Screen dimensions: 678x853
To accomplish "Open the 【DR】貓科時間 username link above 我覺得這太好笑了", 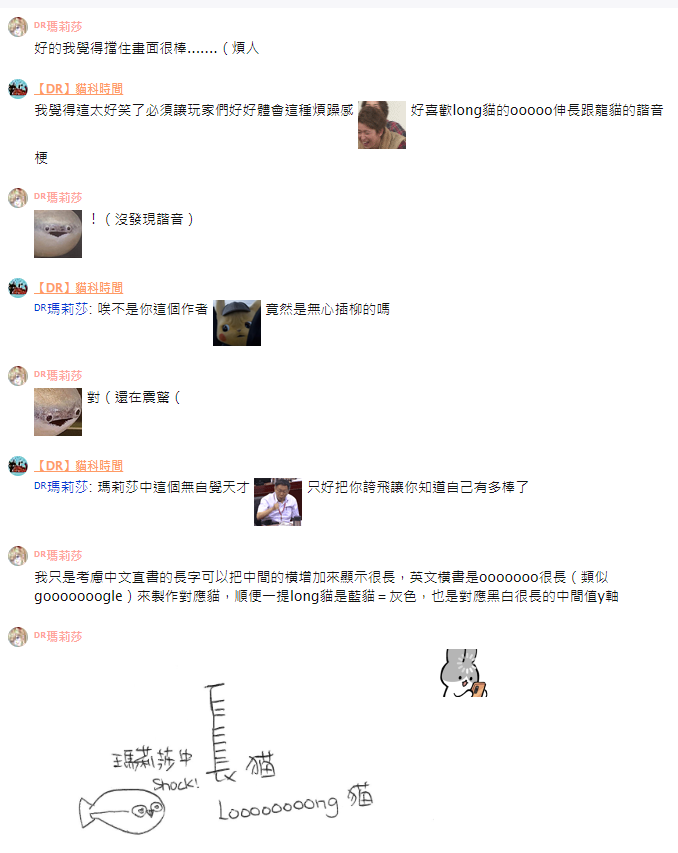I will point(78,89).
